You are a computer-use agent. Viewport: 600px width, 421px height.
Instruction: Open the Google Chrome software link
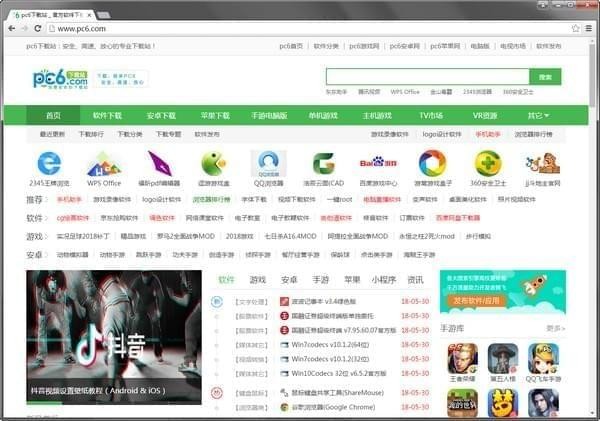[x=333, y=407]
